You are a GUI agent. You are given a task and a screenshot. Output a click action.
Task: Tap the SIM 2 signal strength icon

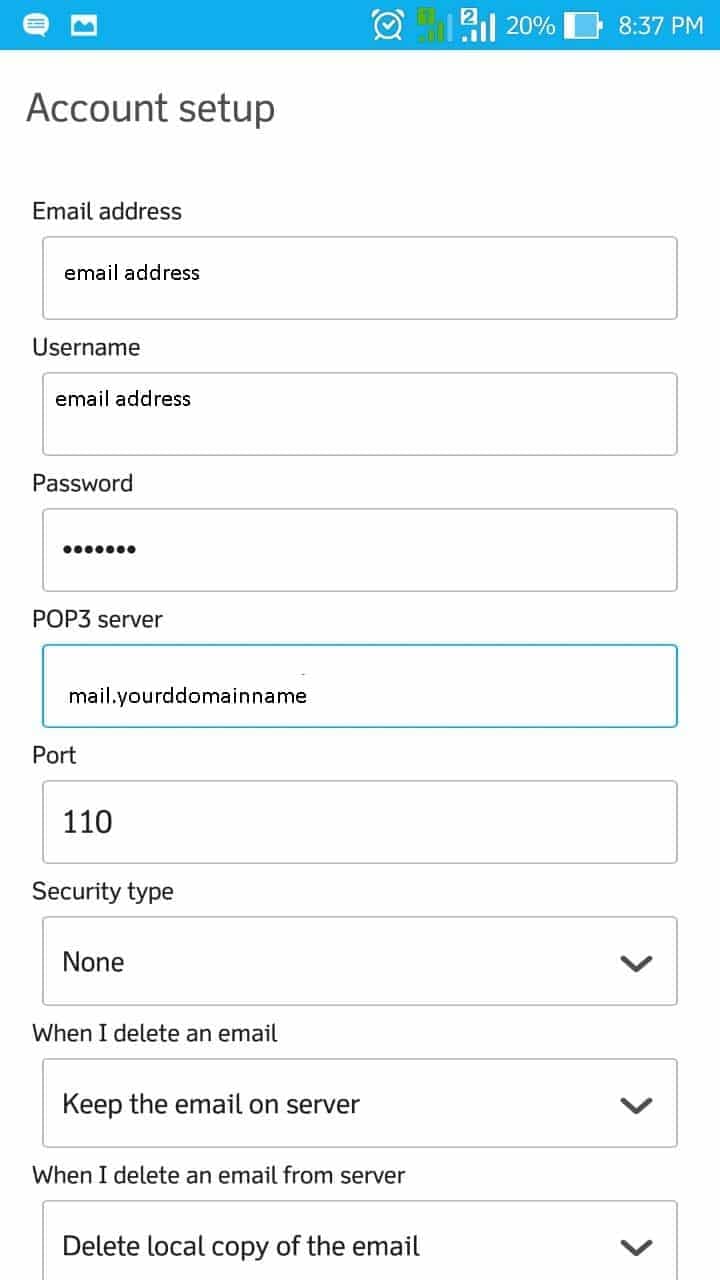point(478,25)
